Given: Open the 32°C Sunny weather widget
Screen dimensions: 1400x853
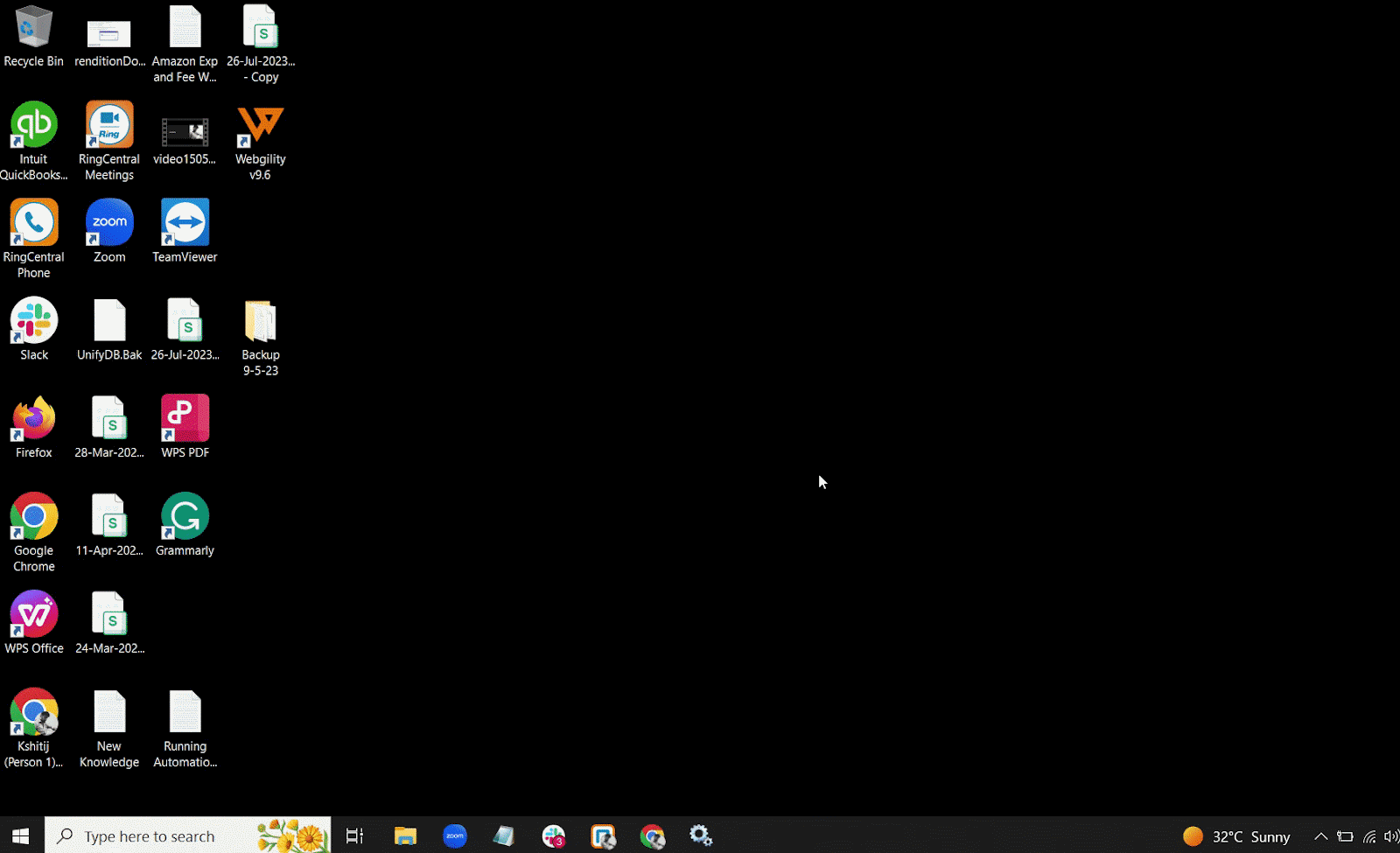Looking at the screenshot, I should tap(1237, 836).
